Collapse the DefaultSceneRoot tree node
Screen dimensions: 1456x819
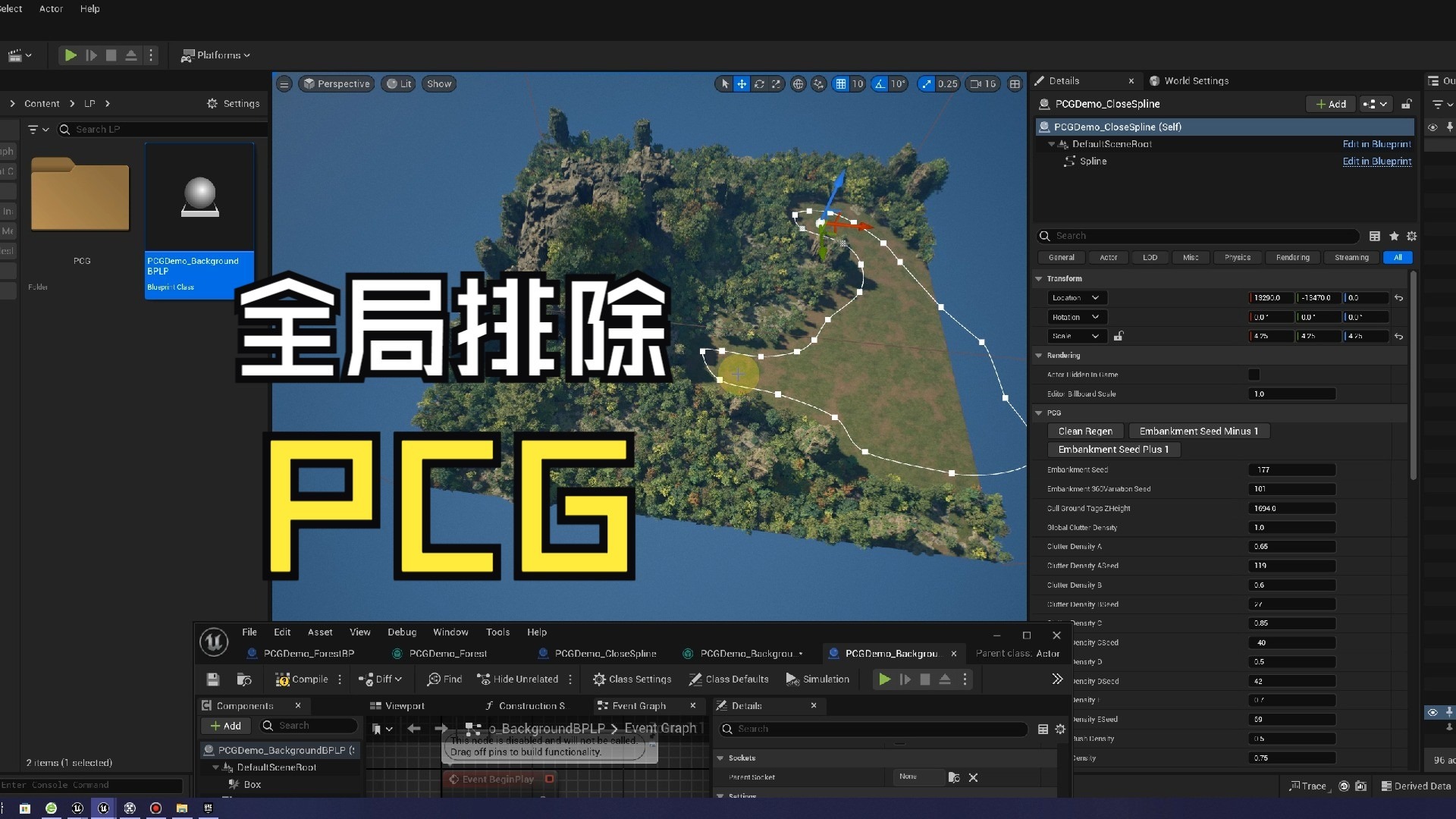tap(1051, 144)
